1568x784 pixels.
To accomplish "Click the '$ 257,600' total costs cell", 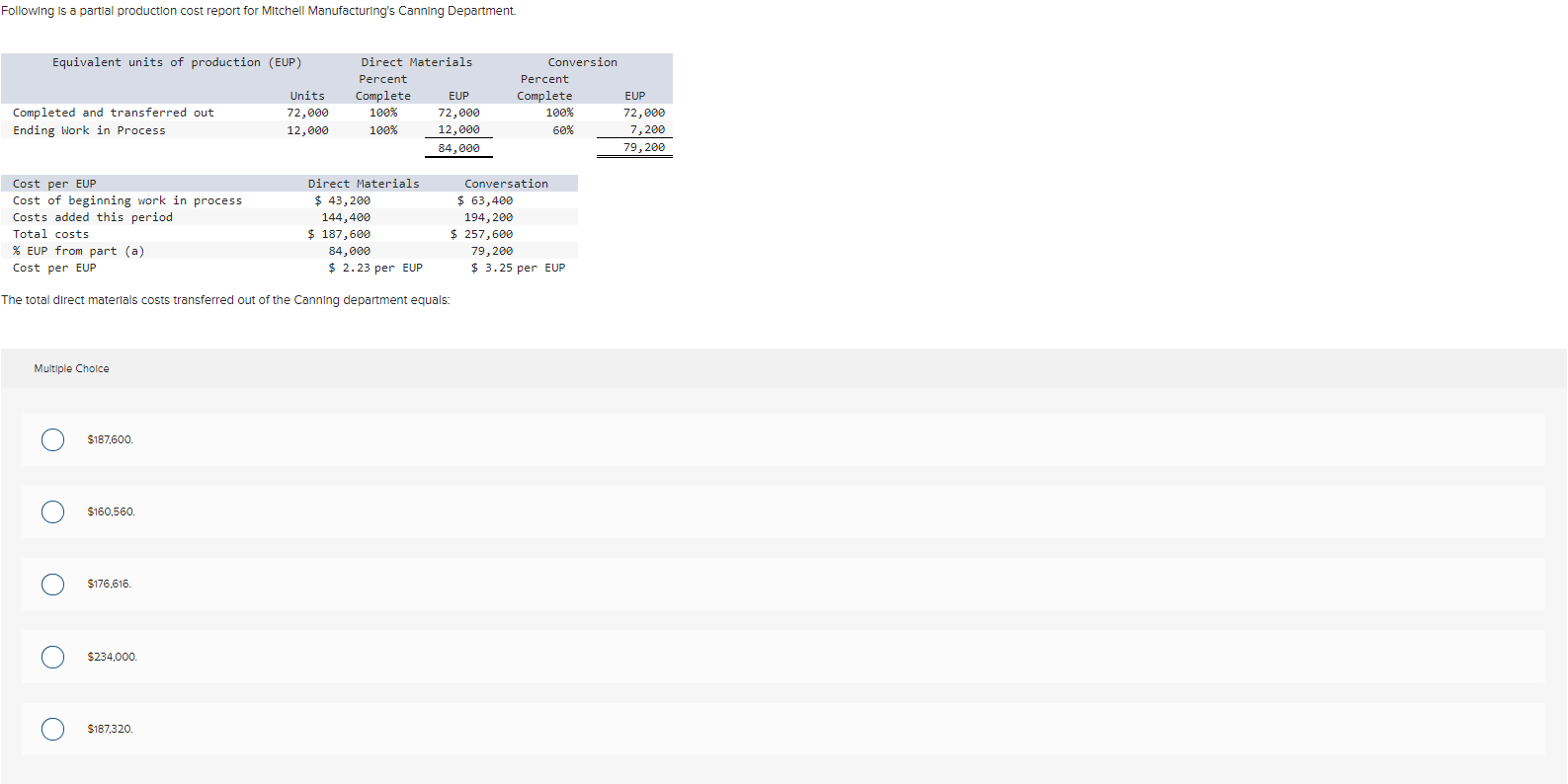I will tap(482, 234).
